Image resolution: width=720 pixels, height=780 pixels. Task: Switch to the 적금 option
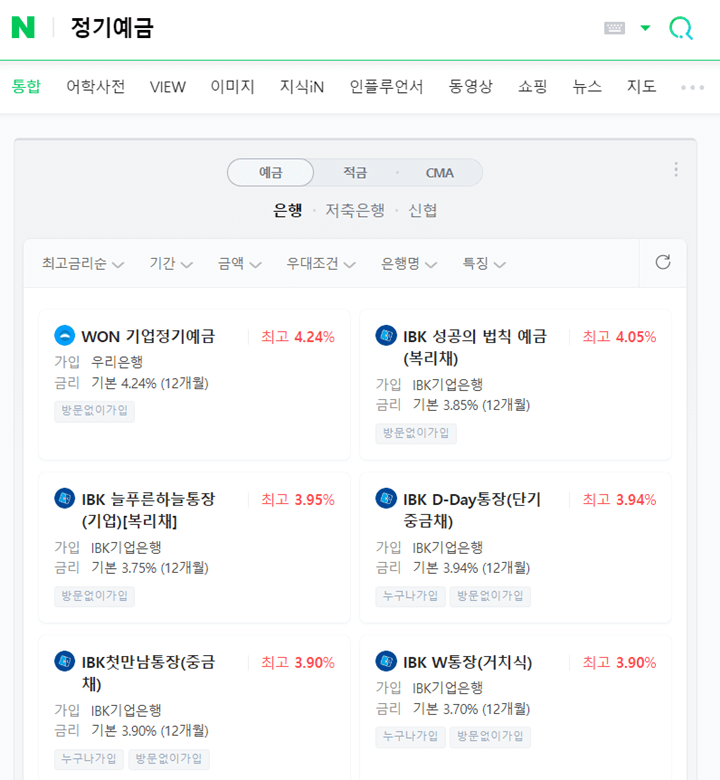click(355, 173)
